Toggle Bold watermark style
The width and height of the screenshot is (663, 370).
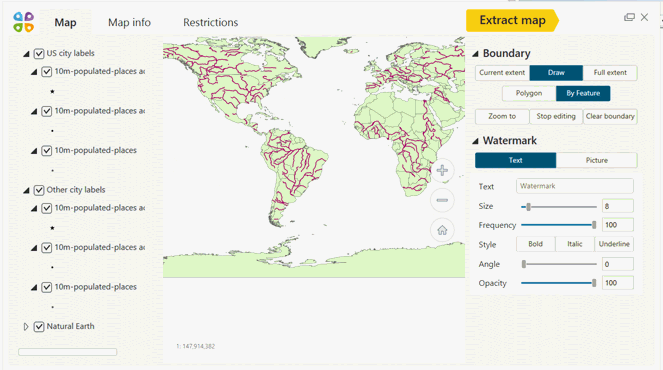(x=535, y=244)
